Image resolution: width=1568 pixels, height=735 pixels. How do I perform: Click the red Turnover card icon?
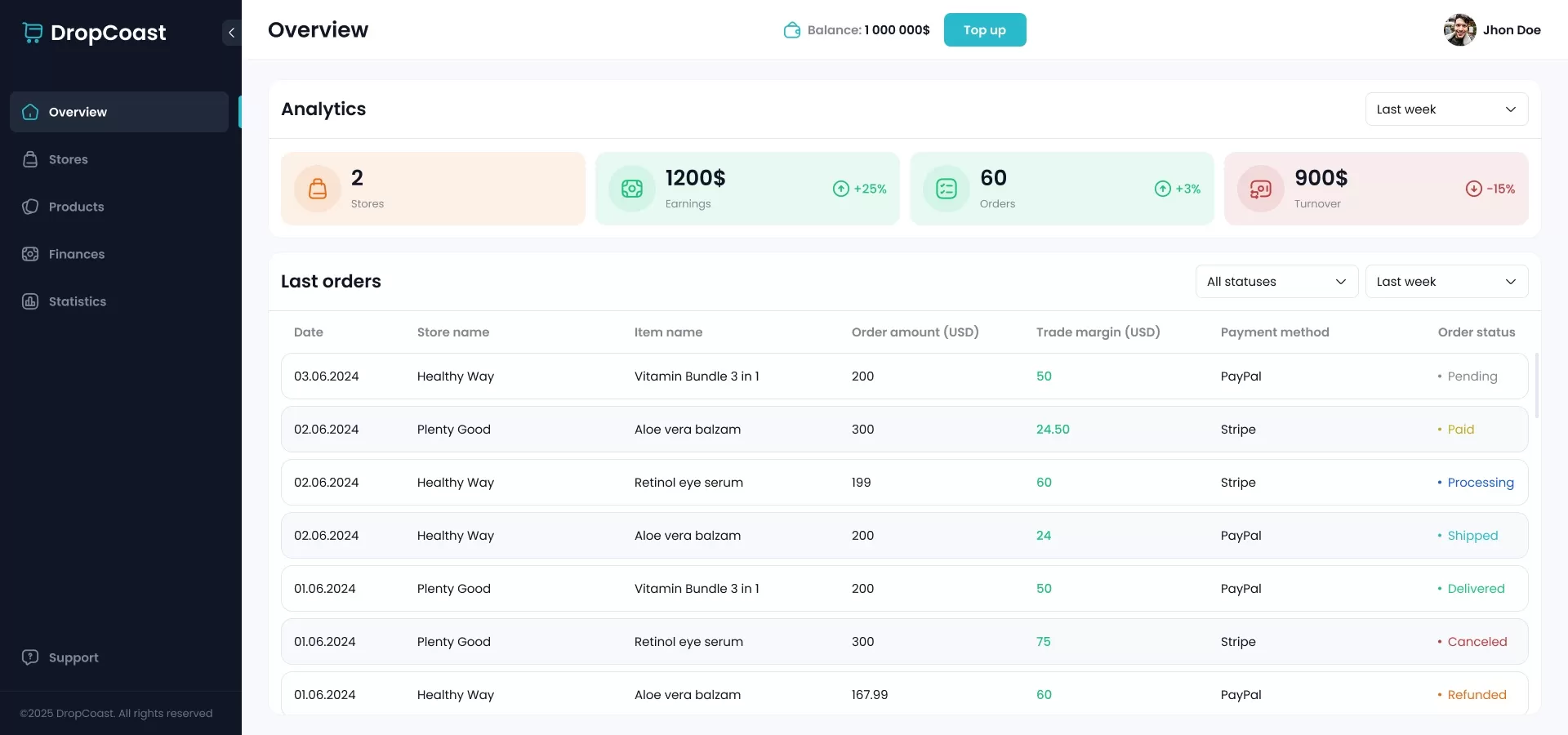[x=1261, y=189]
